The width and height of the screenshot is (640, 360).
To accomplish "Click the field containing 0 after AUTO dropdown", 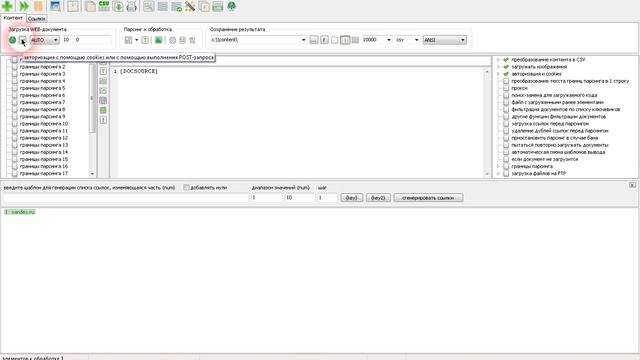I will click(93, 40).
